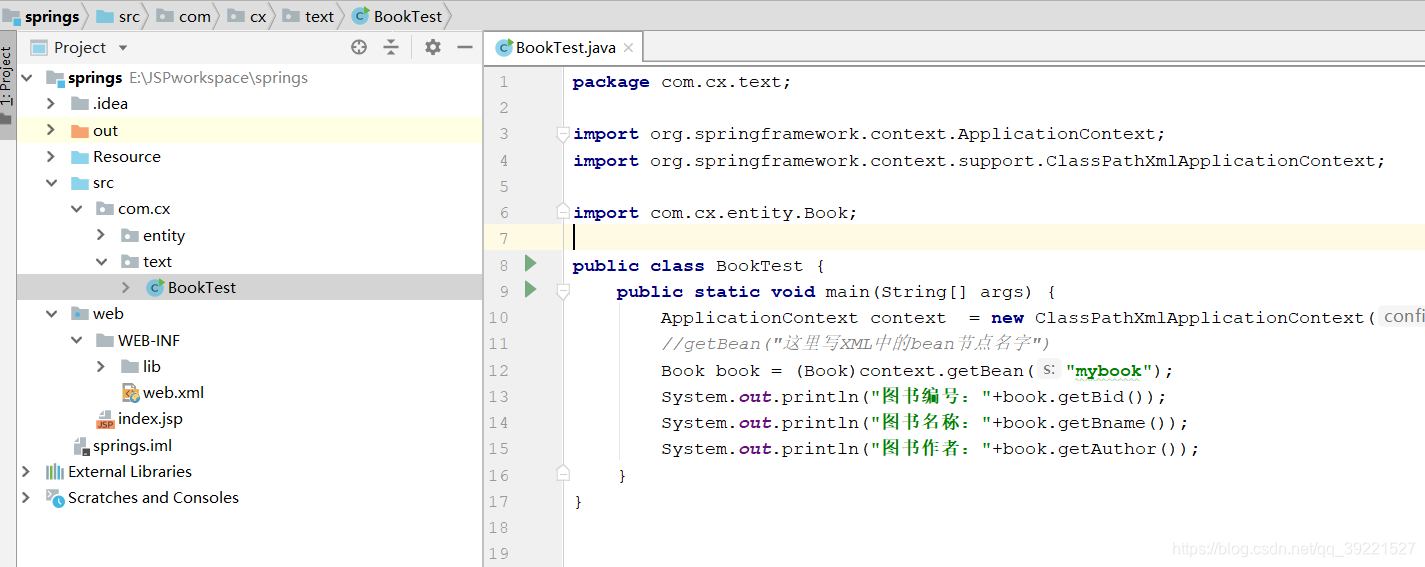Click ClassPathXmlApplicationContext on line 10

pos(1199,318)
